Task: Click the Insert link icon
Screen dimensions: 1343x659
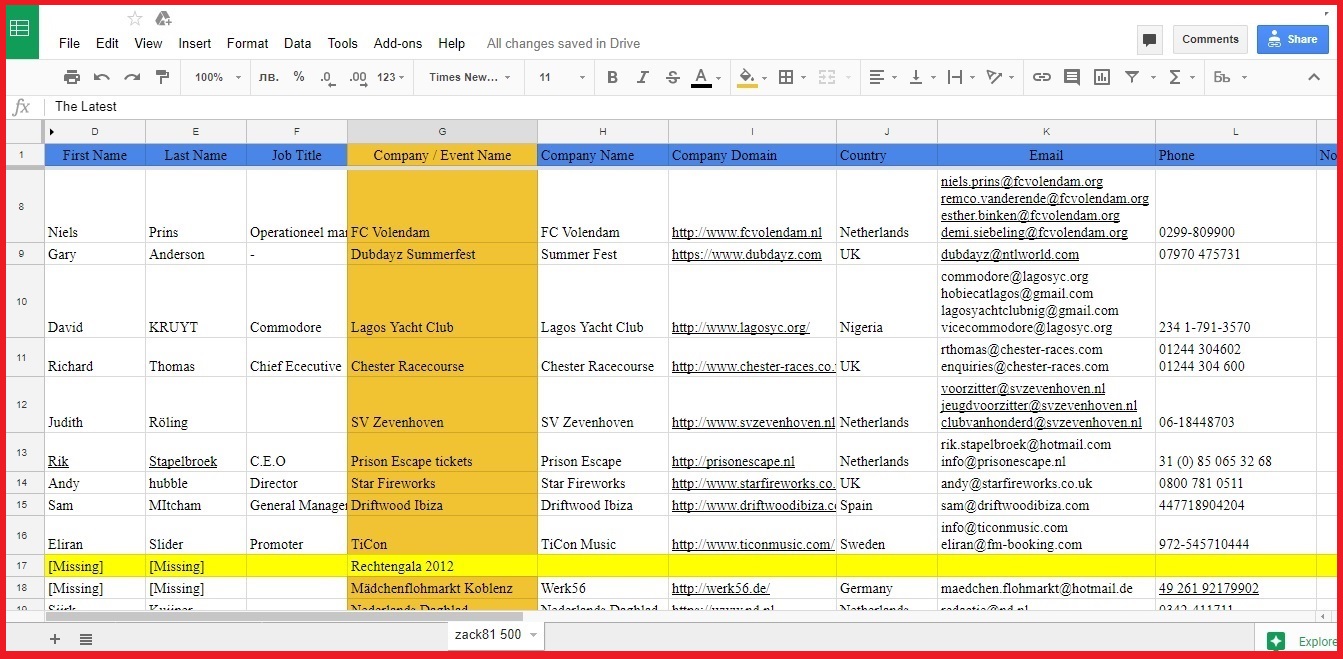Action: pyautogui.click(x=1042, y=77)
